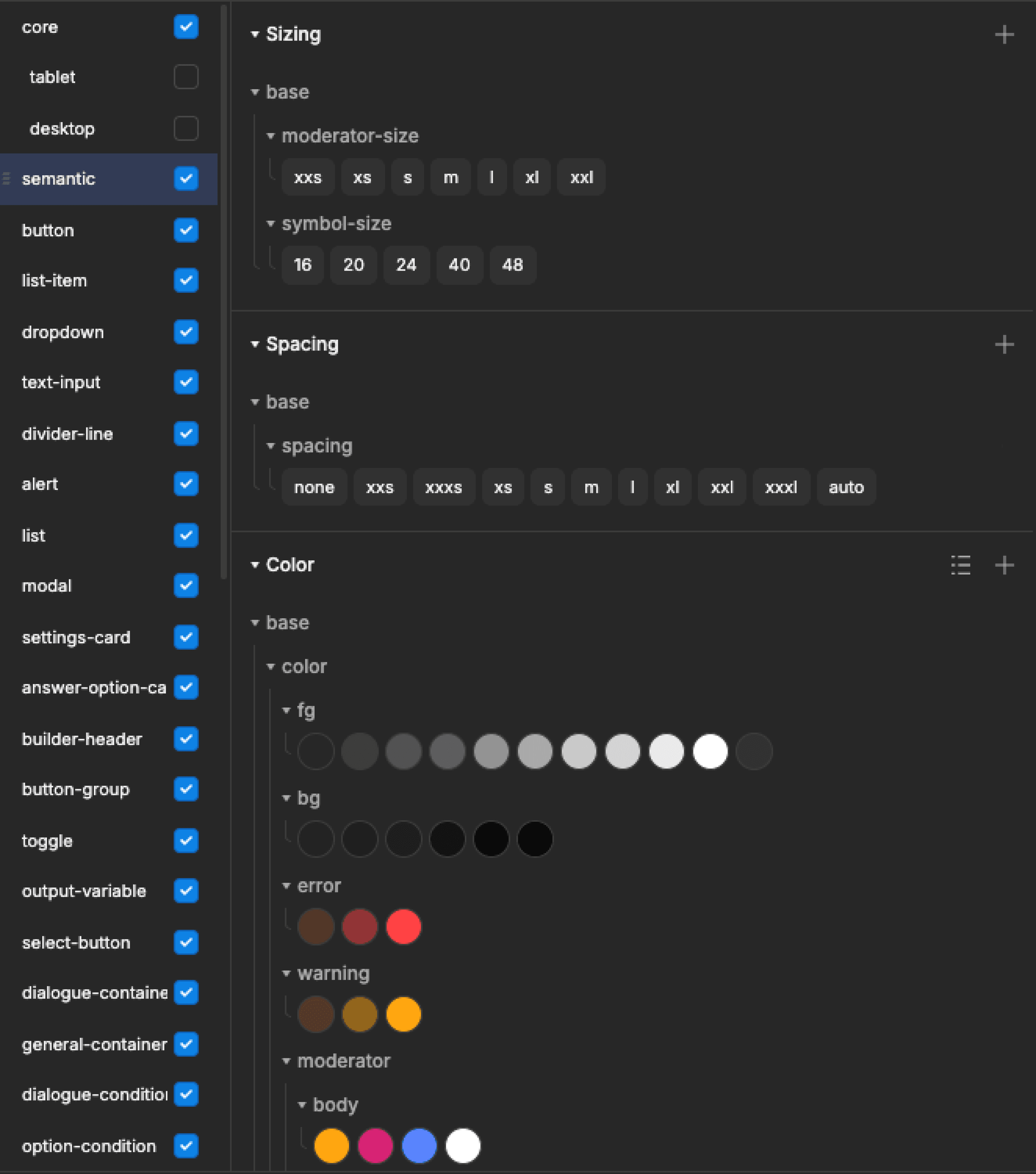Enable the tablet token set checkbox
1036x1174 pixels.
pyautogui.click(x=186, y=77)
